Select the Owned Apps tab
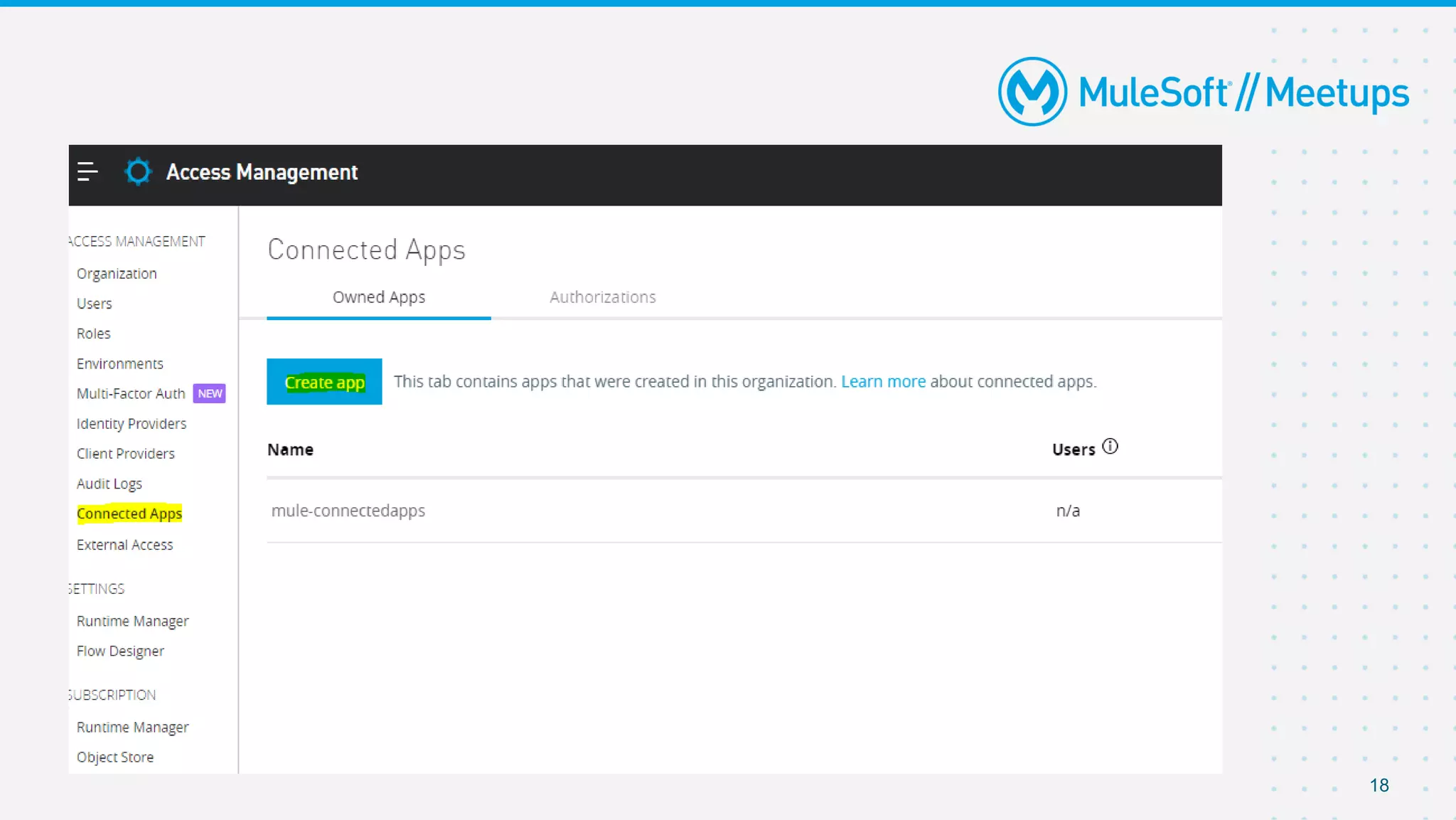Viewport: 1456px width, 820px height. (x=378, y=297)
